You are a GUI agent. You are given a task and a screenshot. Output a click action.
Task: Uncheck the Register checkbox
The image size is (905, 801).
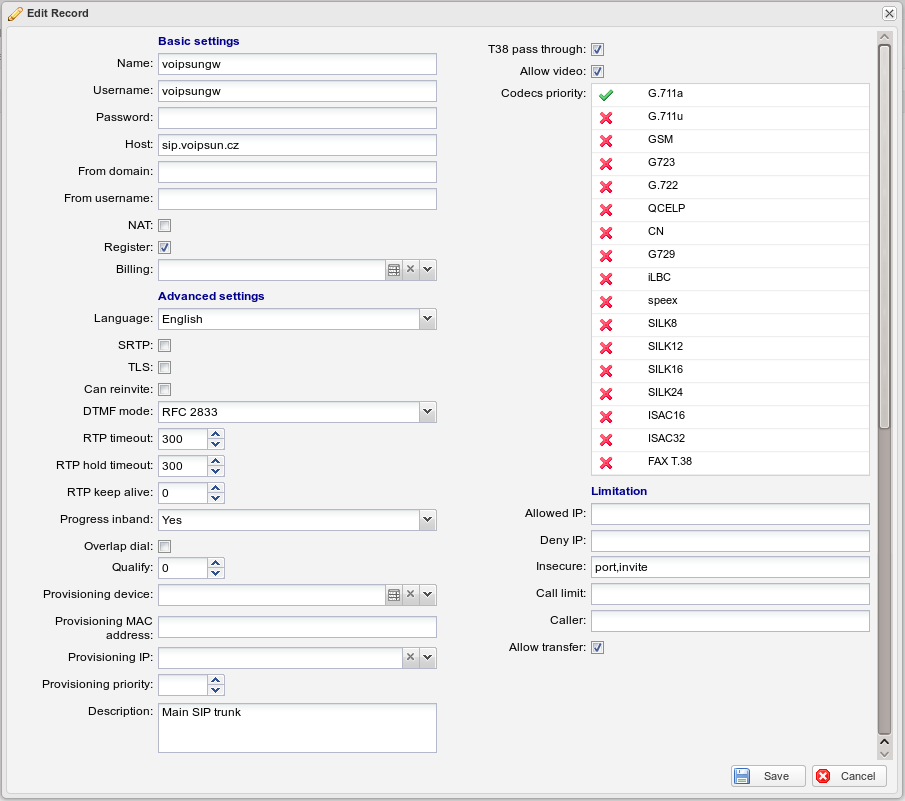pyautogui.click(x=164, y=248)
